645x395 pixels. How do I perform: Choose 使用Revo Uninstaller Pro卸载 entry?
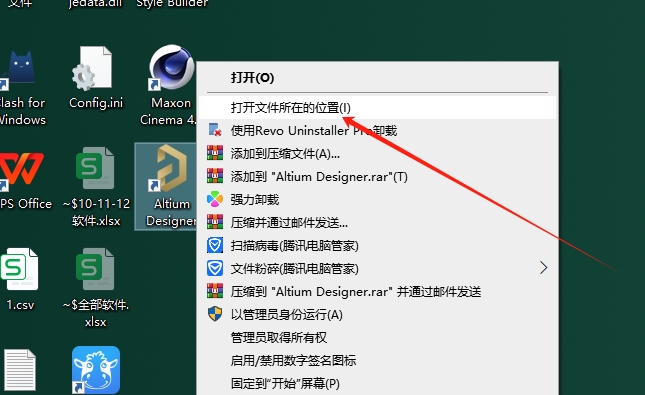click(x=377, y=130)
